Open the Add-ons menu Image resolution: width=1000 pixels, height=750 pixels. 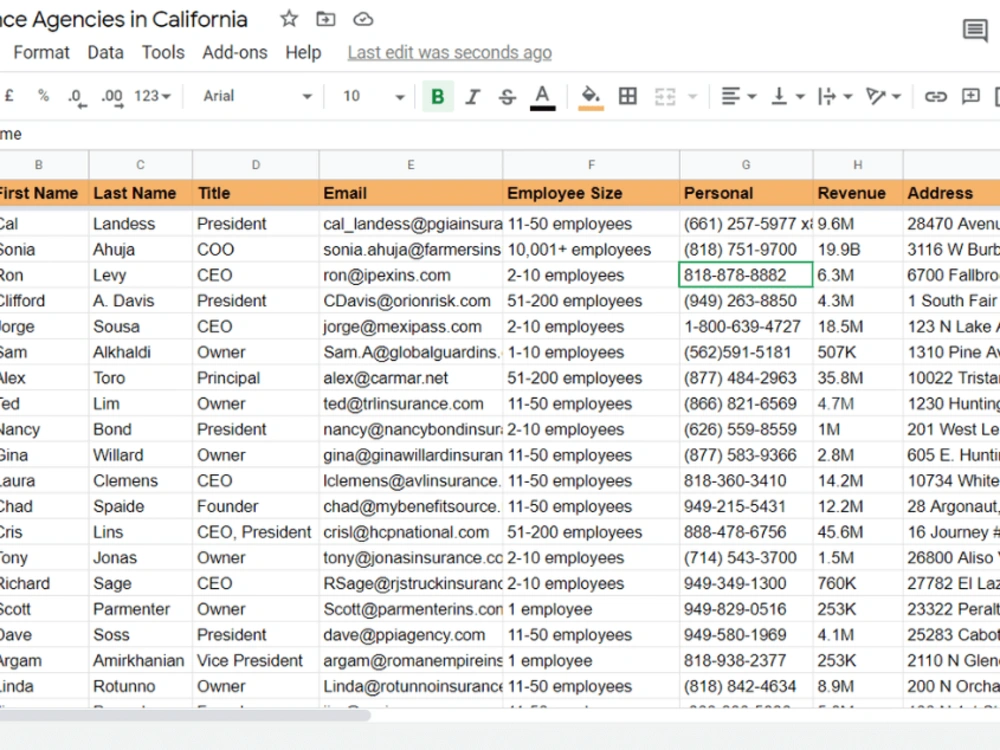(x=235, y=52)
